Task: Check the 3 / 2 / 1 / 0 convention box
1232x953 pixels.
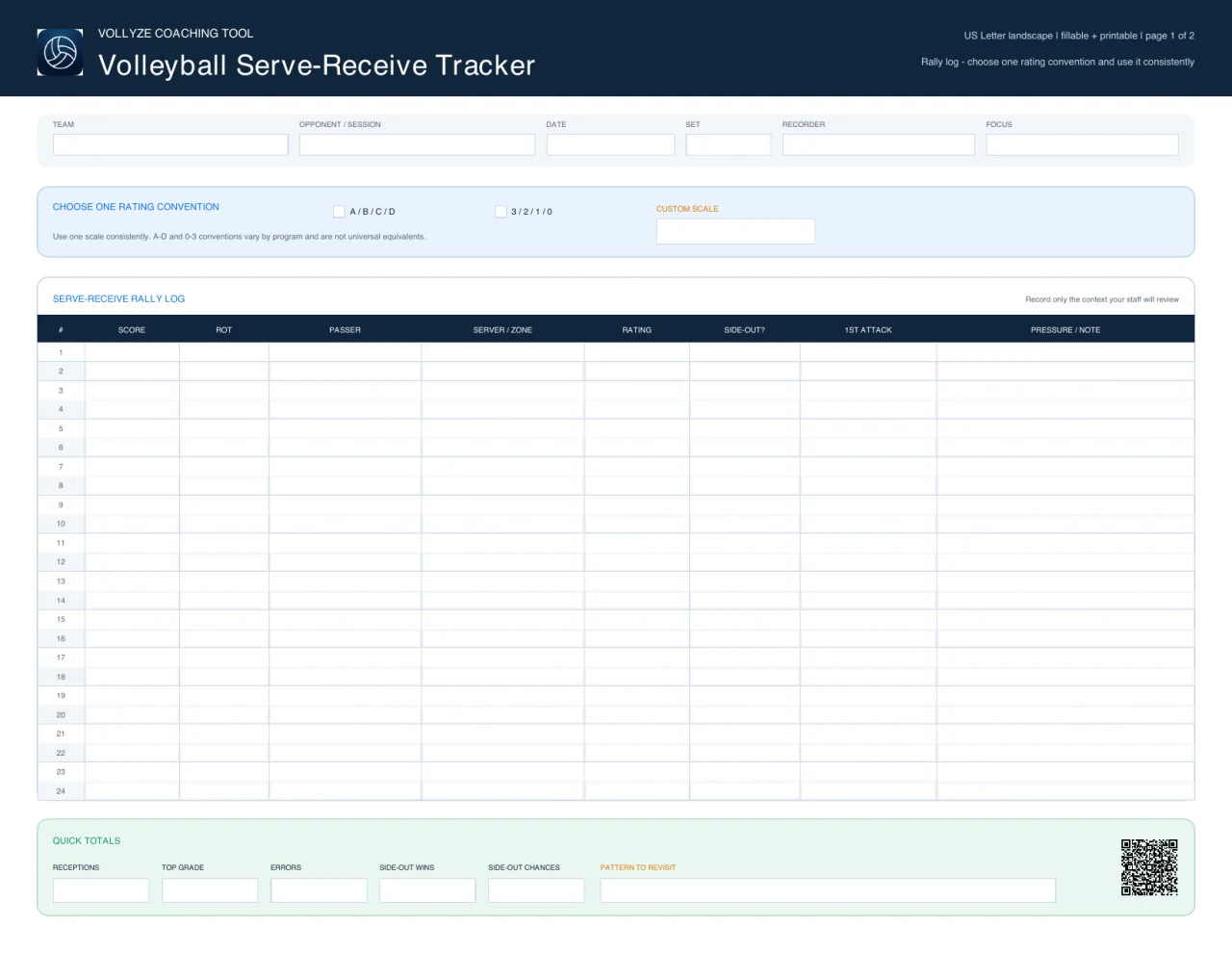Action: [500, 212]
